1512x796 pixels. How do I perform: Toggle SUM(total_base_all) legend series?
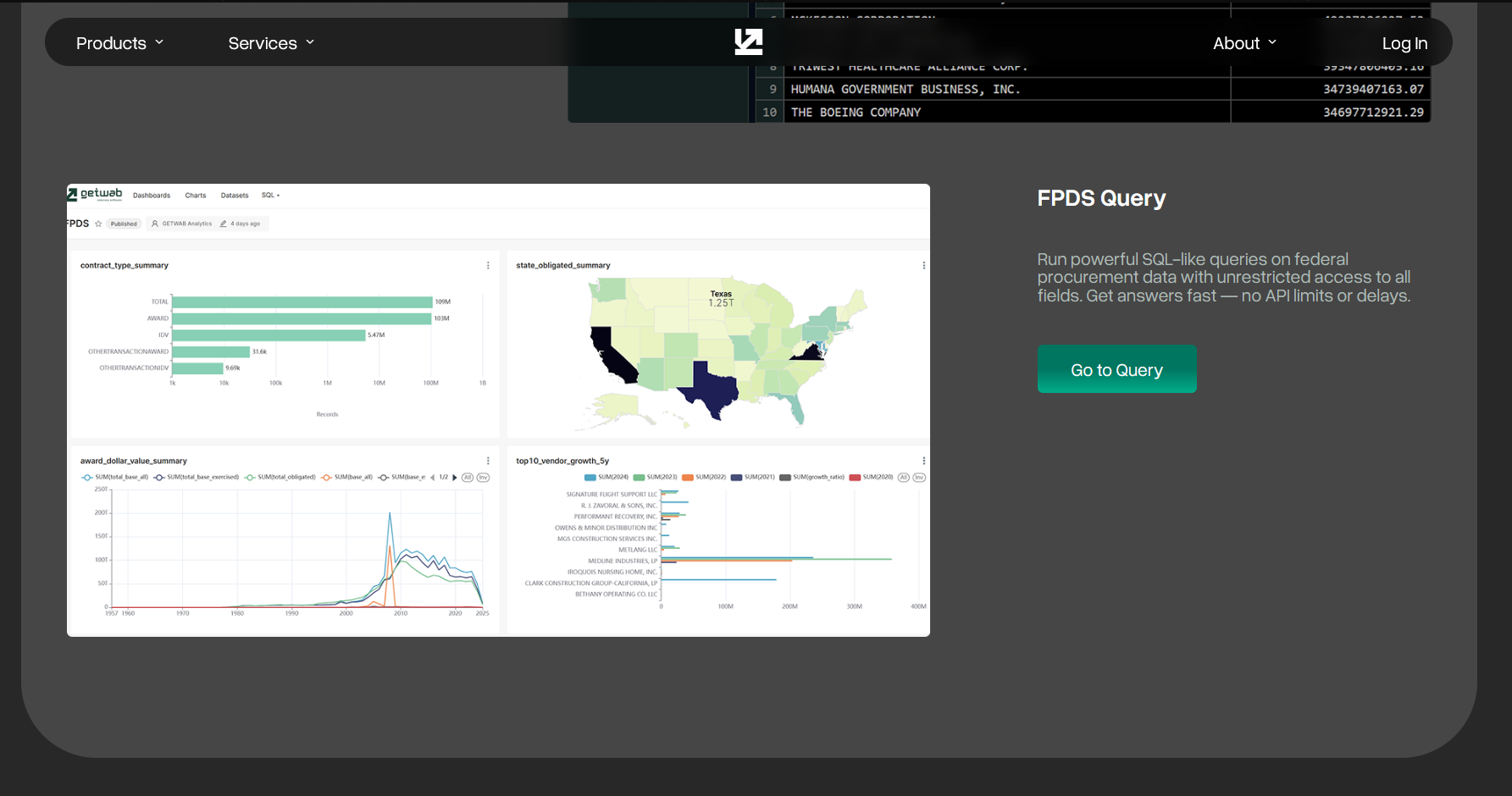[x=115, y=478]
